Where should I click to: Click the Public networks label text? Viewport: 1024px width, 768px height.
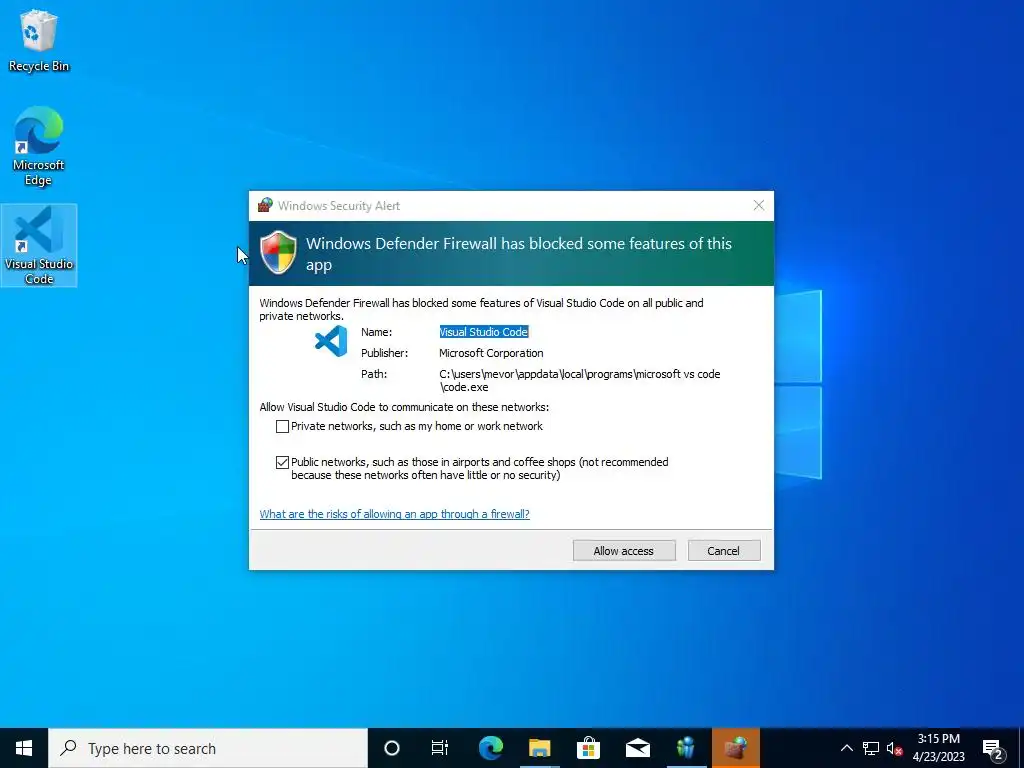pyautogui.click(x=479, y=468)
